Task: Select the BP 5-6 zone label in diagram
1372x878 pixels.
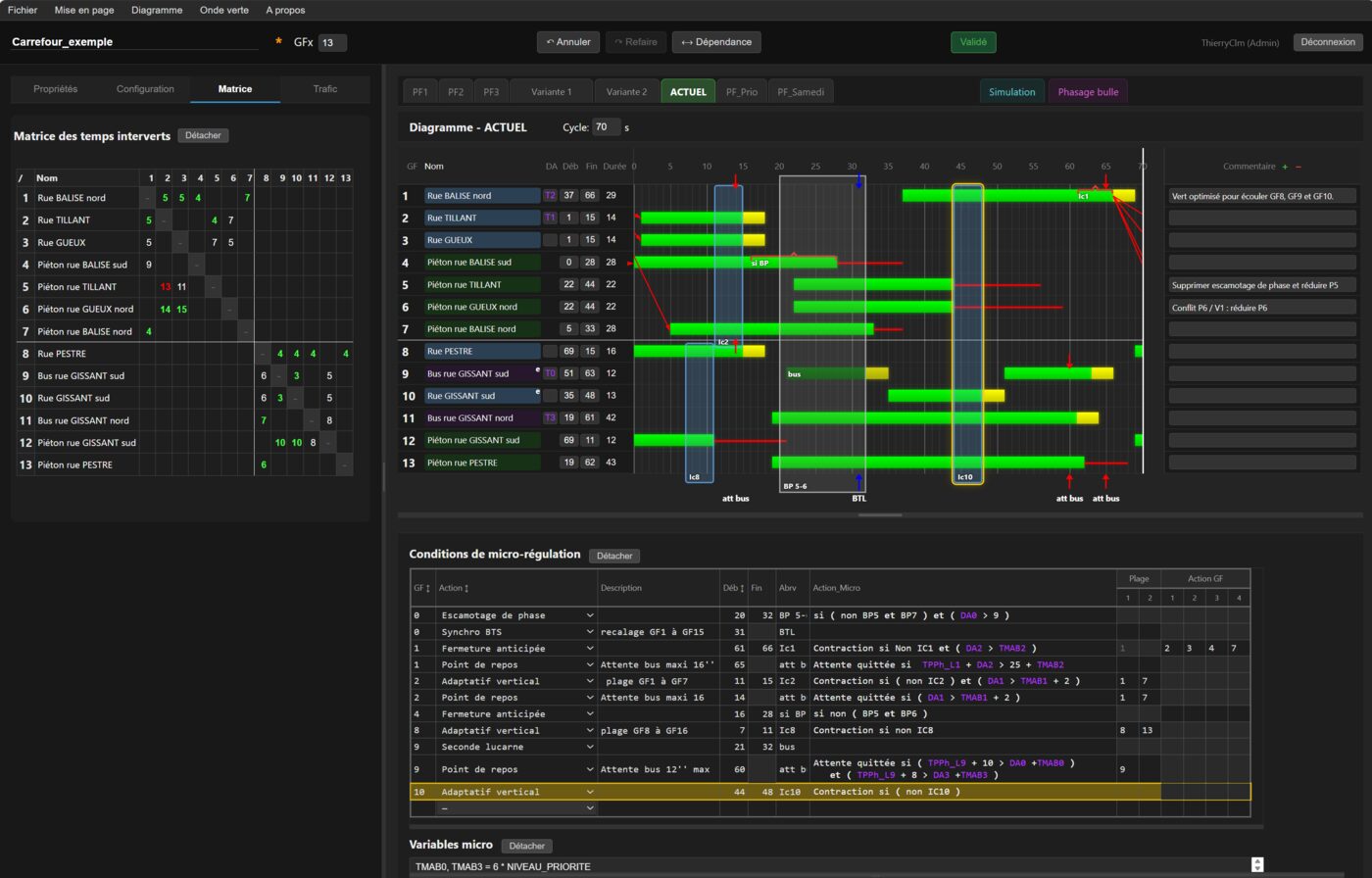Action: tap(795, 486)
